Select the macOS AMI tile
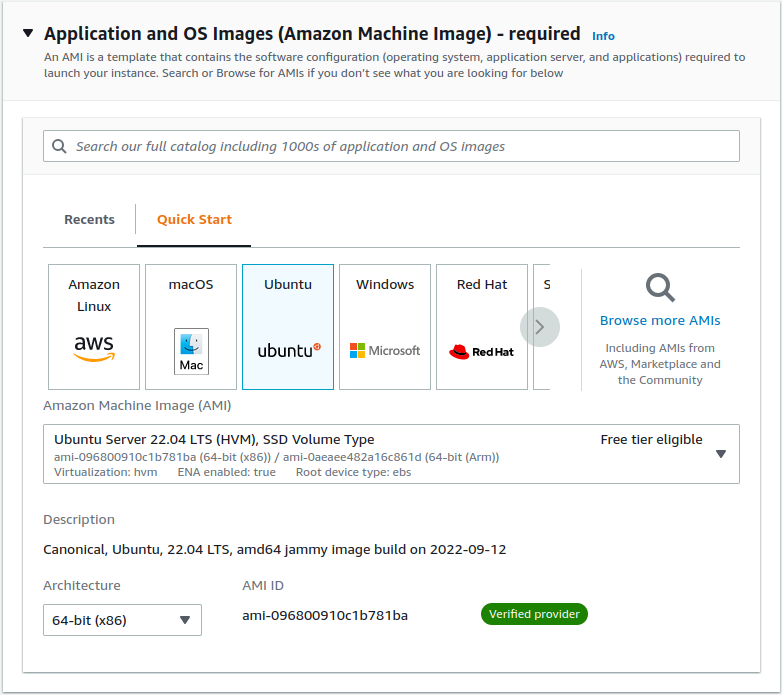 coord(191,327)
